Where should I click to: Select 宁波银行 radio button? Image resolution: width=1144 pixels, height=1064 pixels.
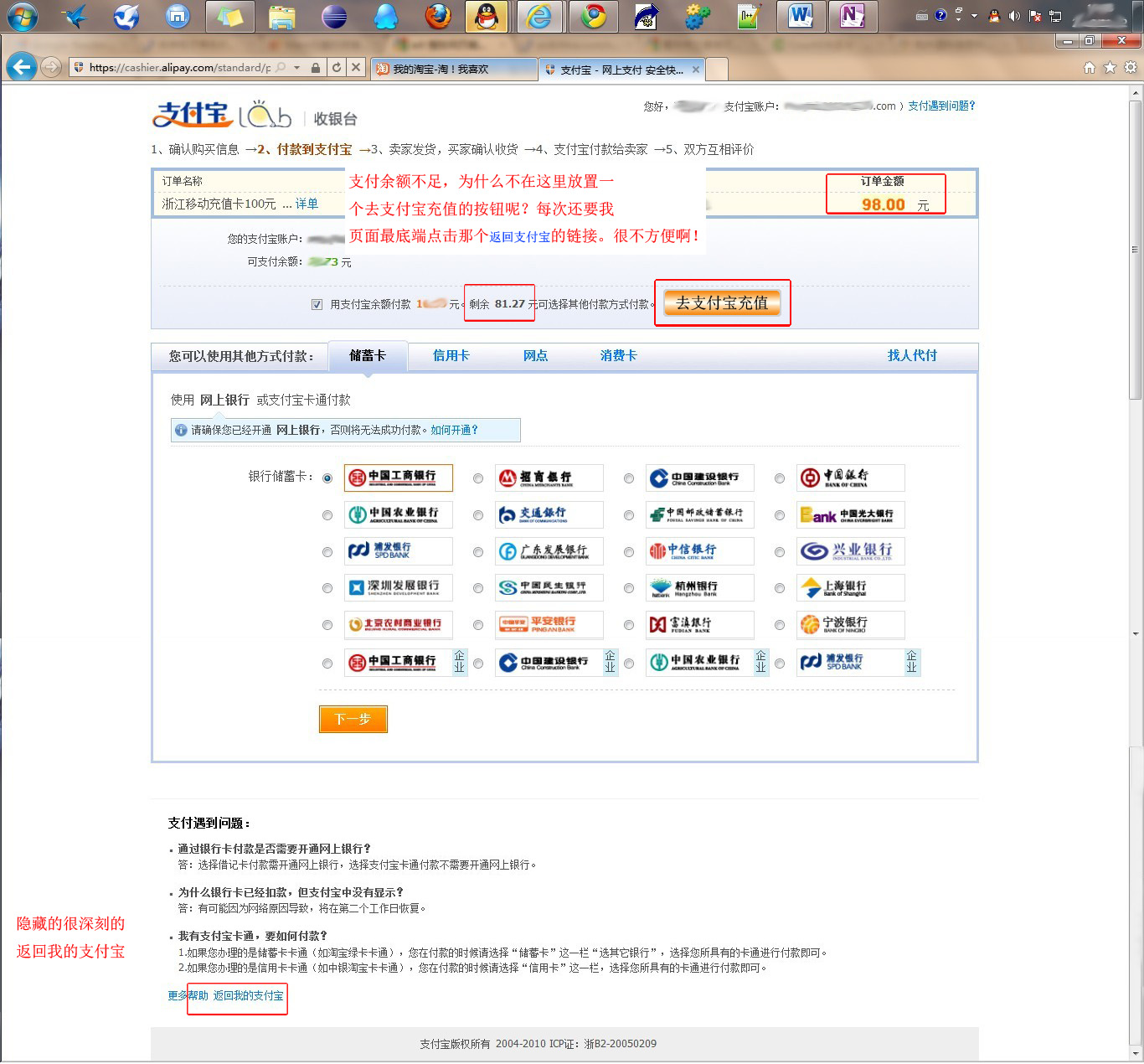click(780, 625)
